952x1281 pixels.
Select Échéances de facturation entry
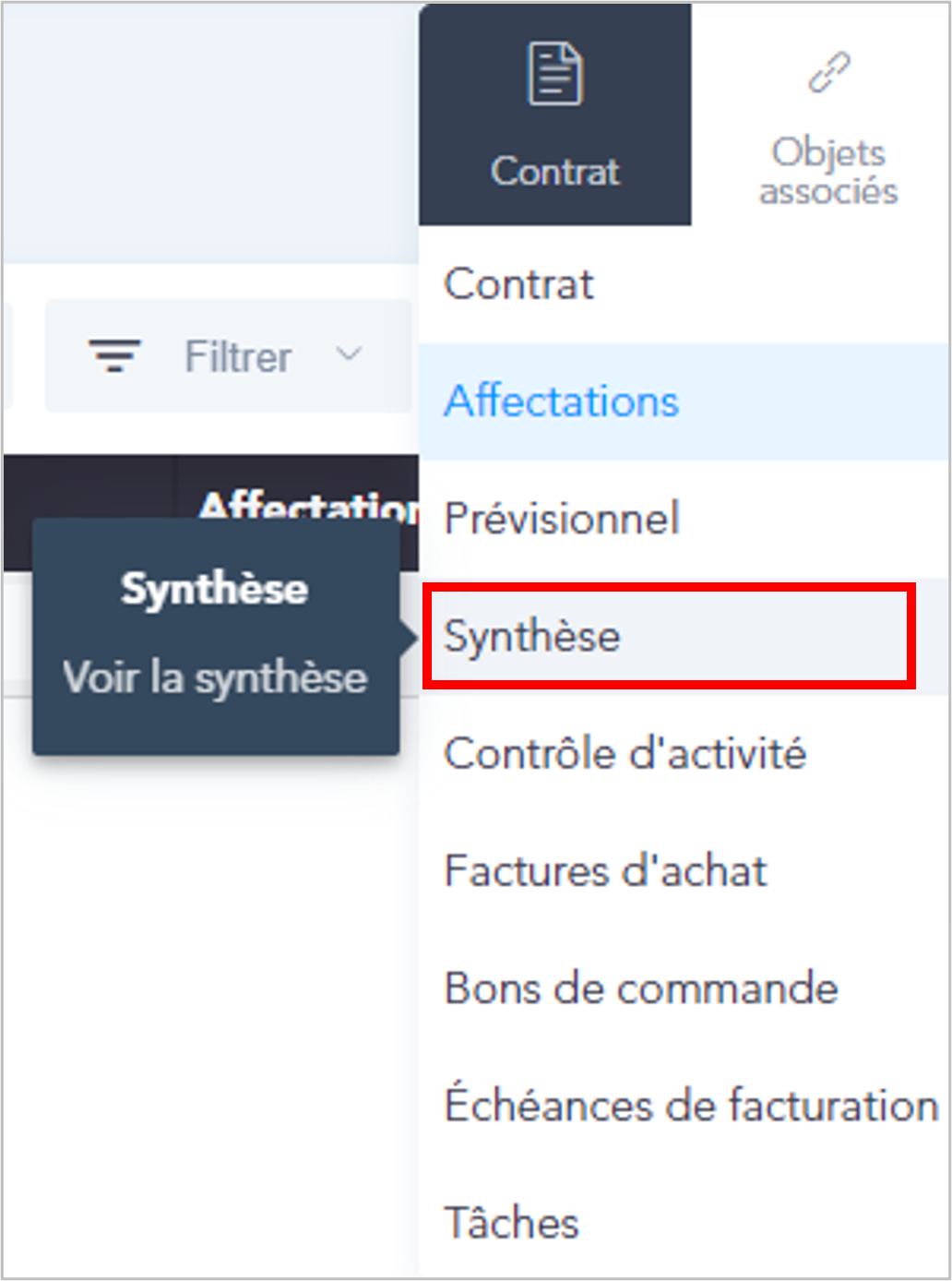coord(684,1106)
